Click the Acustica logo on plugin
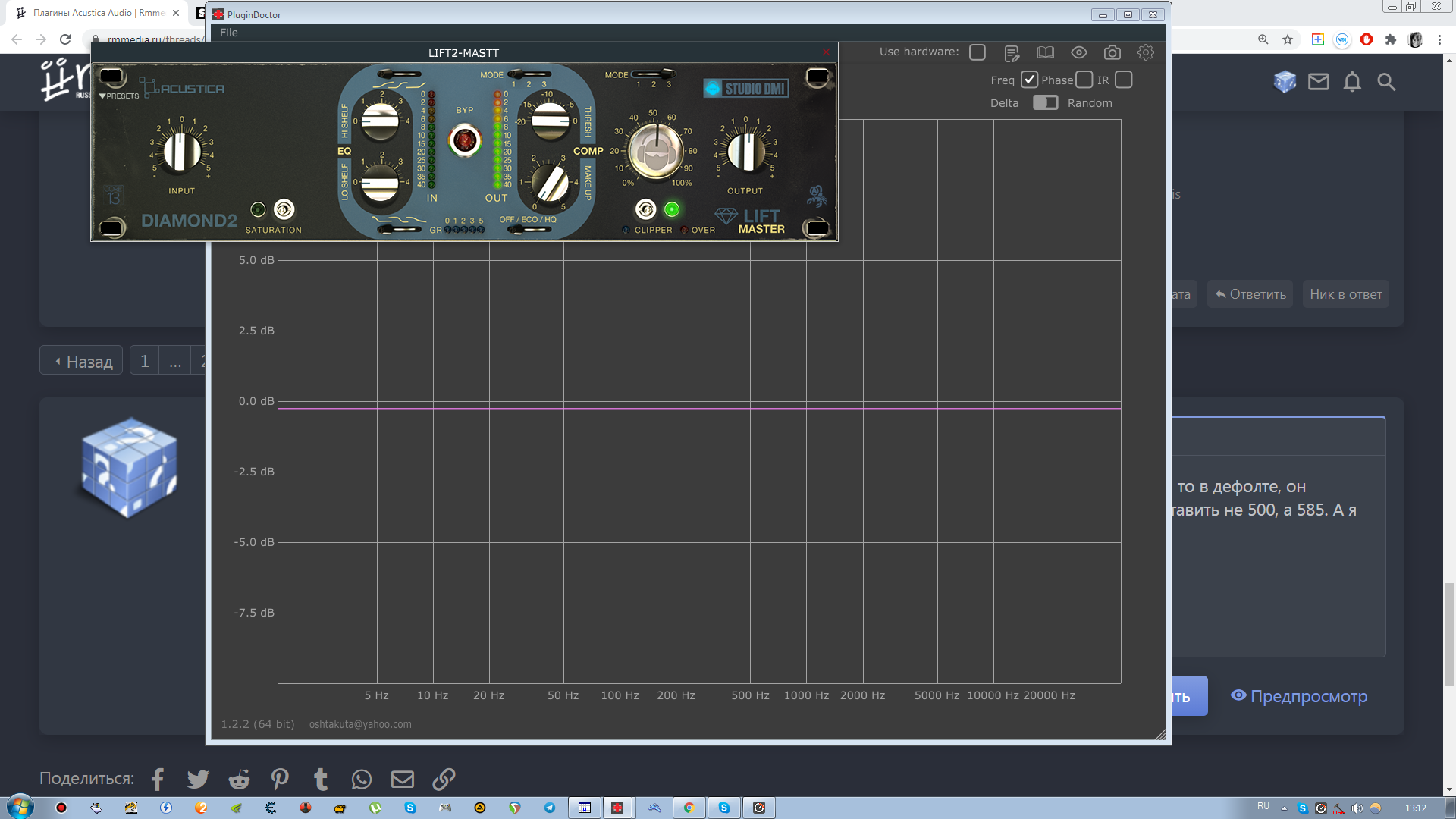 [182, 88]
